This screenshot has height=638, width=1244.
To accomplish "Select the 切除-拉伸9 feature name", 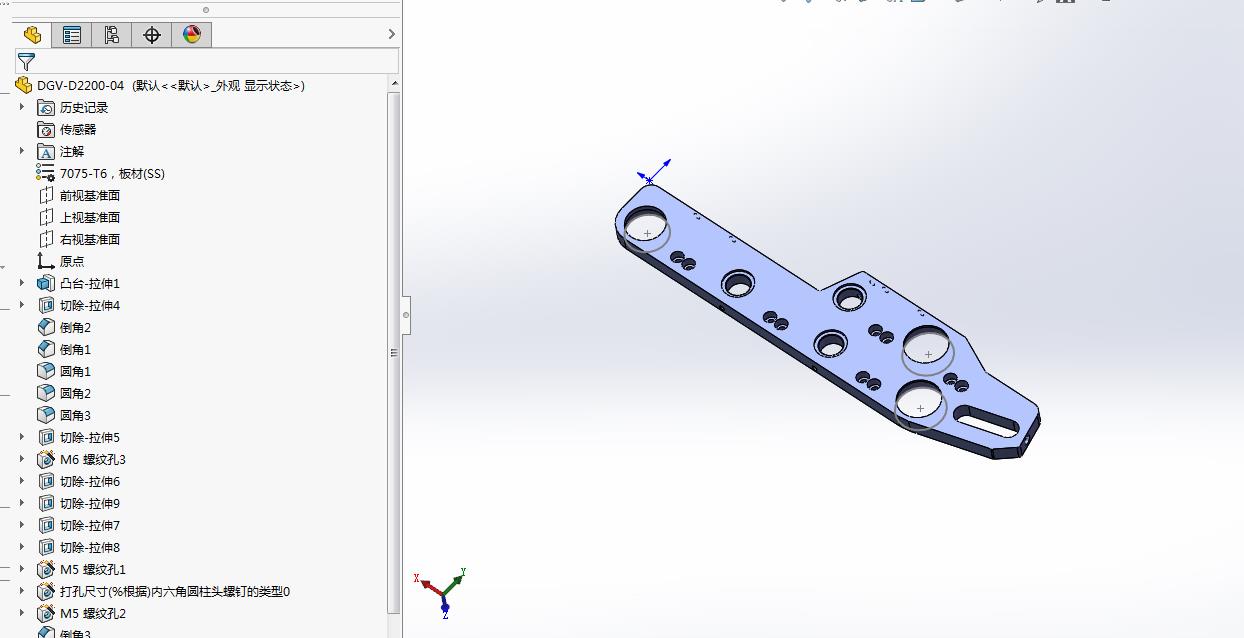I will pyautogui.click(x=90, y=503).
